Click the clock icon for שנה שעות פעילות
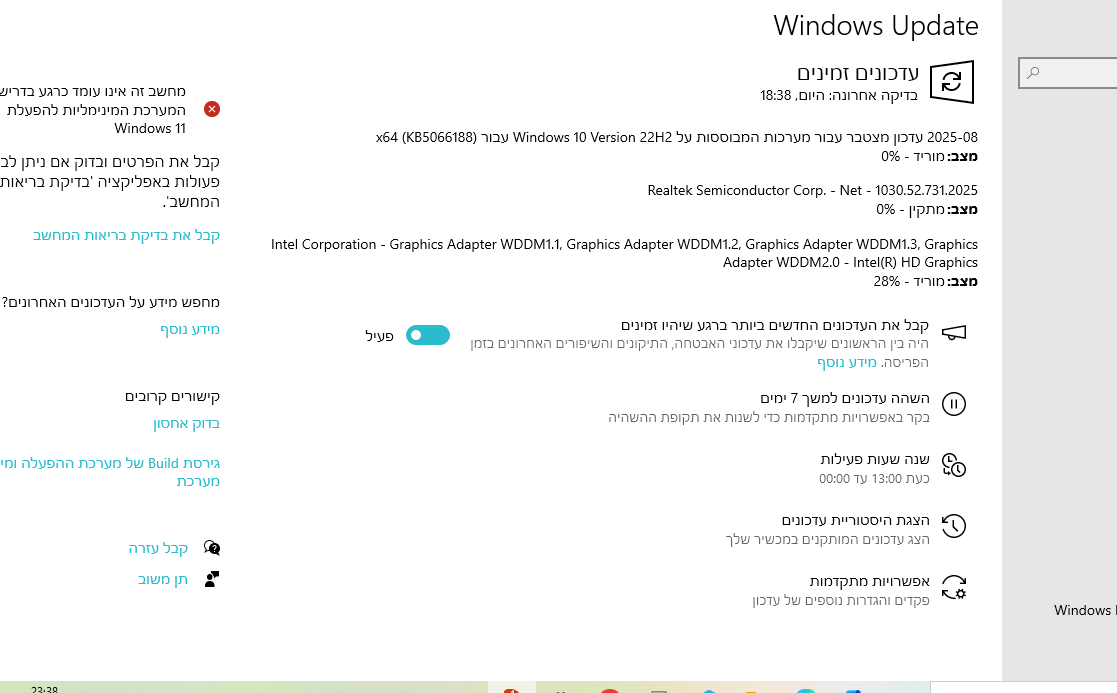Screen dimensions: 1117x693 pyautogui.click(x=954, y=465)
